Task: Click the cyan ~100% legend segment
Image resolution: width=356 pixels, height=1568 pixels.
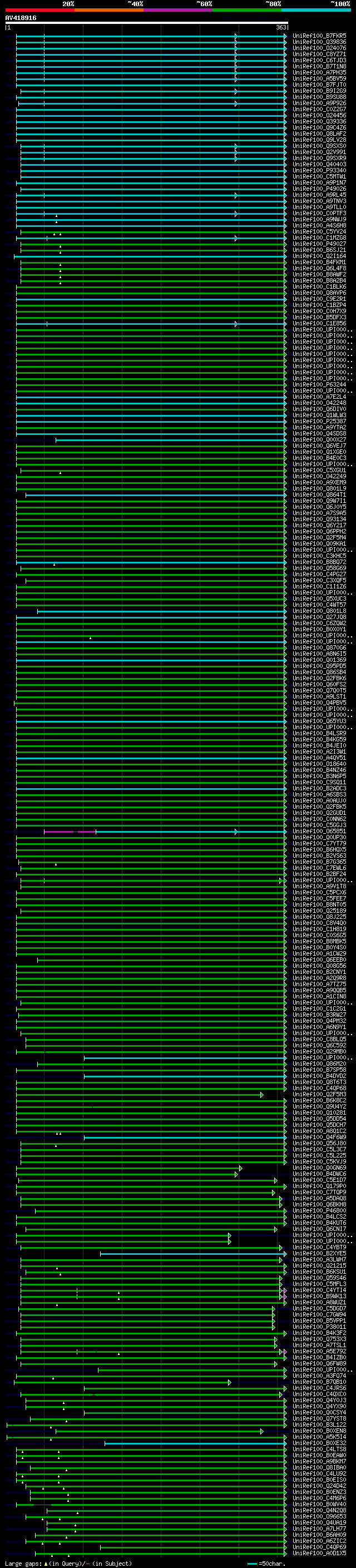Action: pyautogui.click(x=316, y=11)
